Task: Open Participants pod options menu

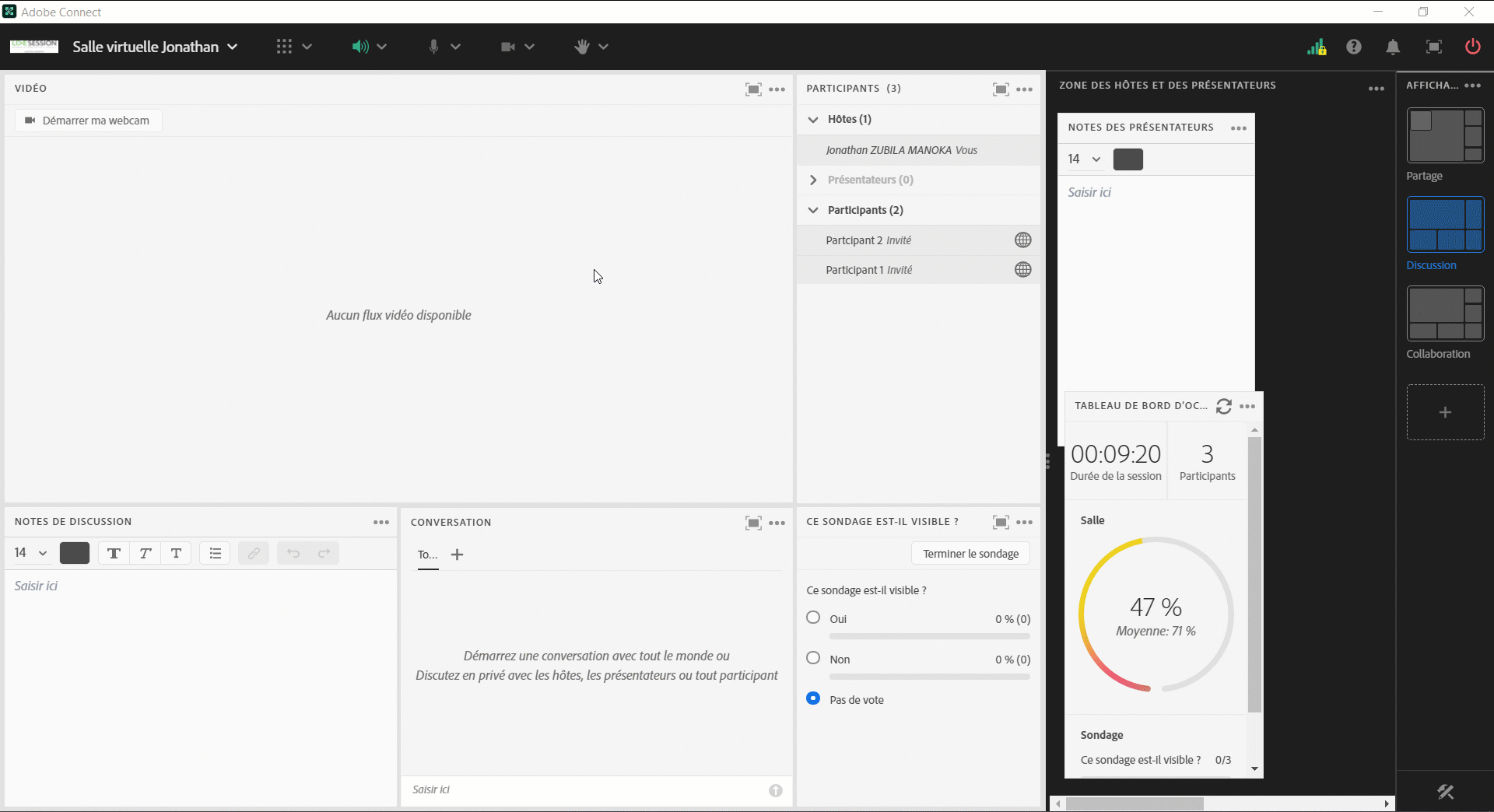Action: coord(1025,89)
